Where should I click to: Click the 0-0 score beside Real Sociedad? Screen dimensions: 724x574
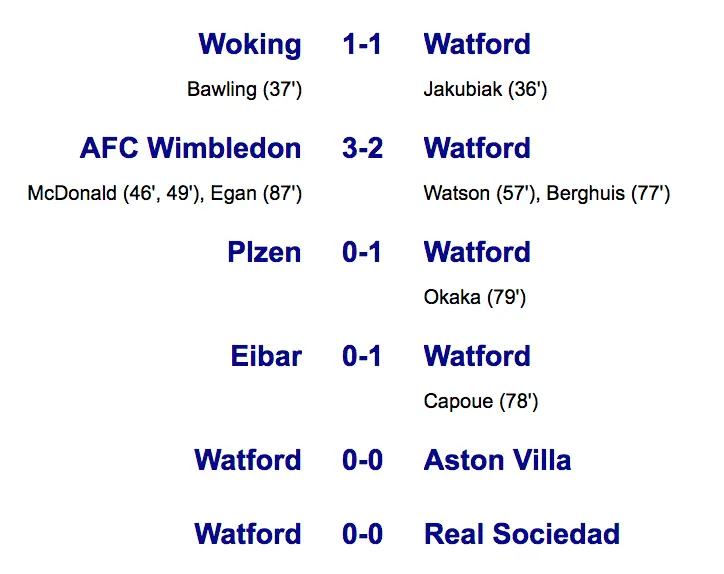(362, 535)
